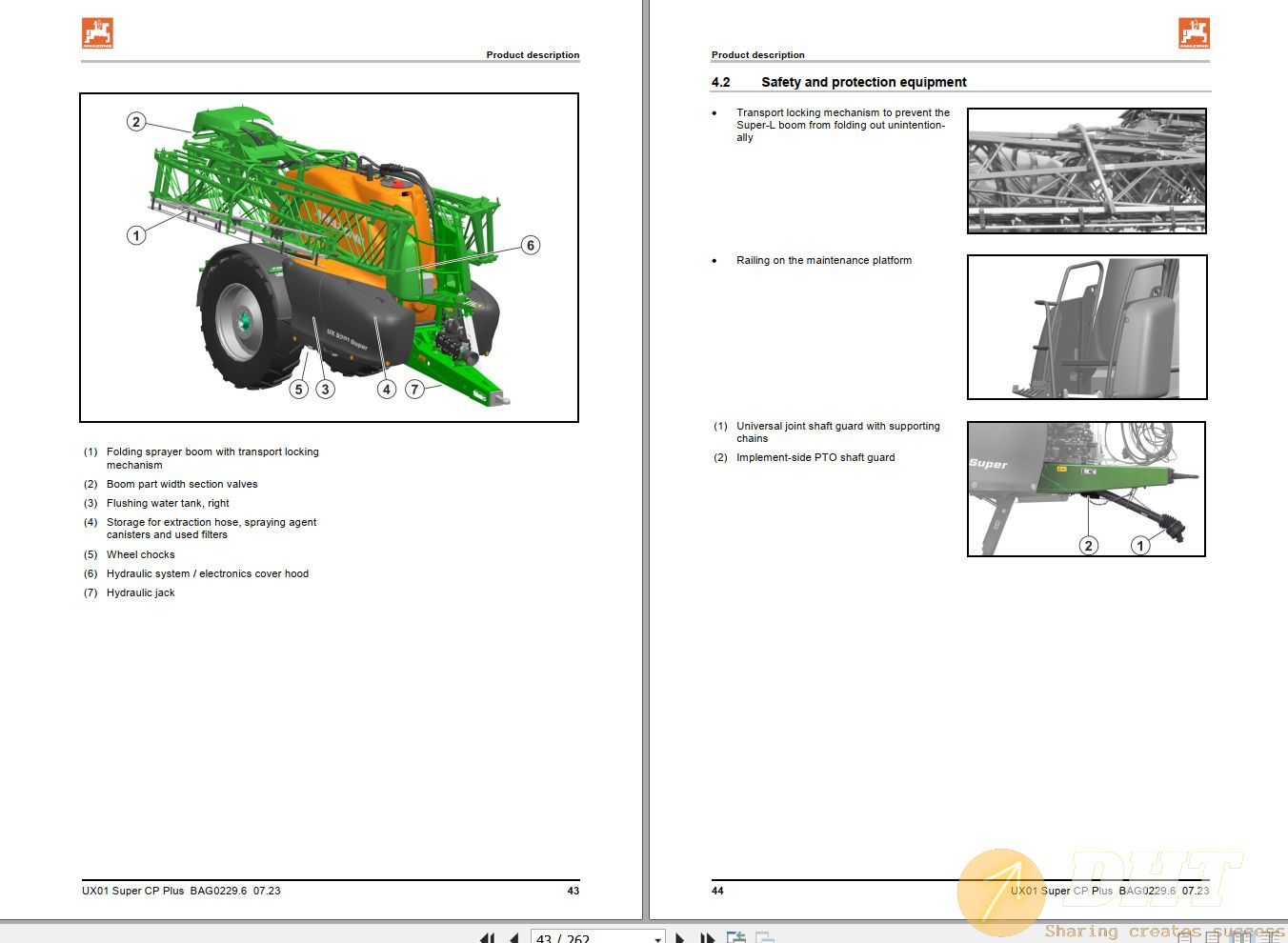
Task: Click the PTO shaft guard image
Action: (x=1087, y=489)
